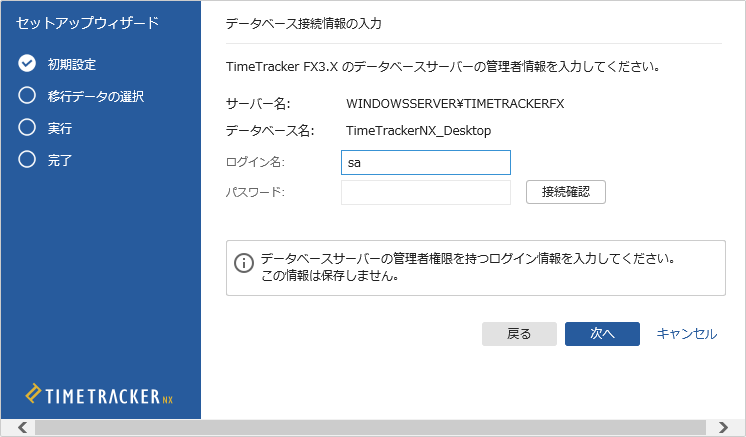The width and height of the screenshot is (746, 437).
Task: Click the 実行 step circle
Action: point(27,127)
